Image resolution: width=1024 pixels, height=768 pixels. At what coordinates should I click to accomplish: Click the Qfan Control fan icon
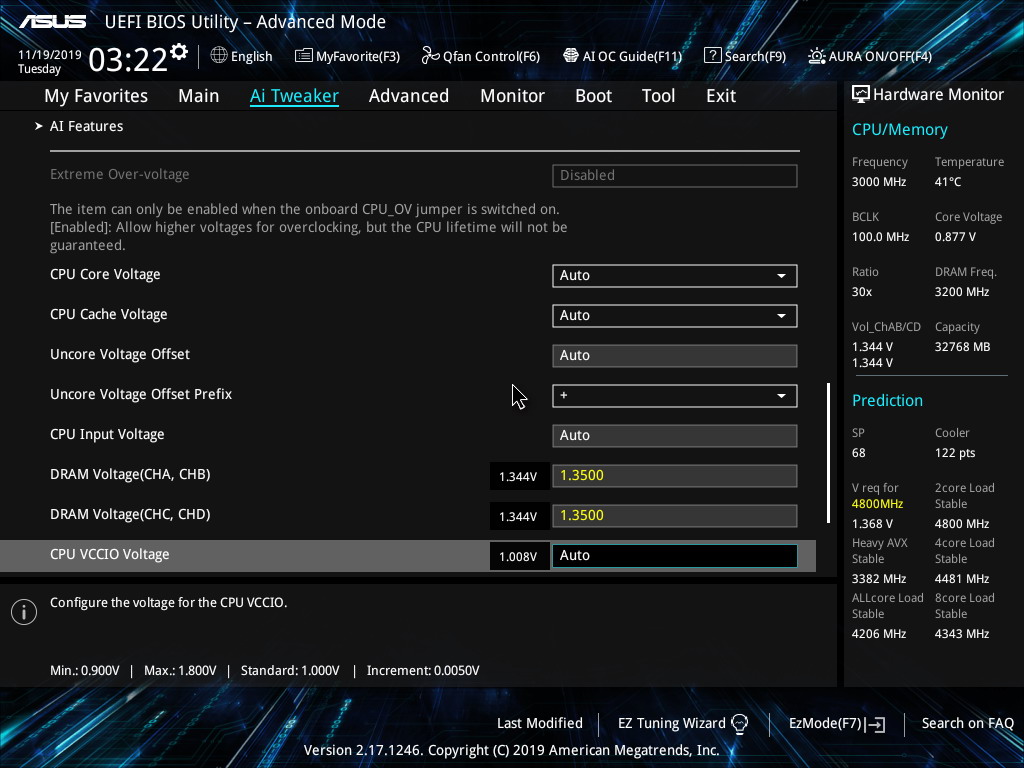coord(430,56)
